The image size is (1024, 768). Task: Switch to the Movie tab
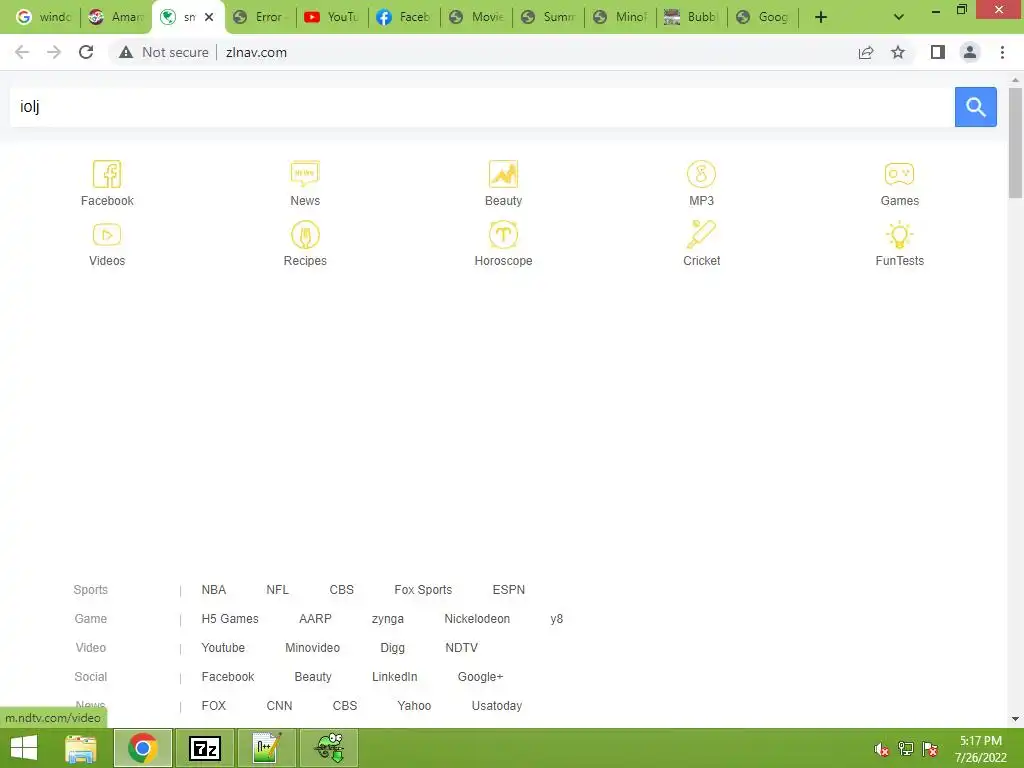(476, 17)
